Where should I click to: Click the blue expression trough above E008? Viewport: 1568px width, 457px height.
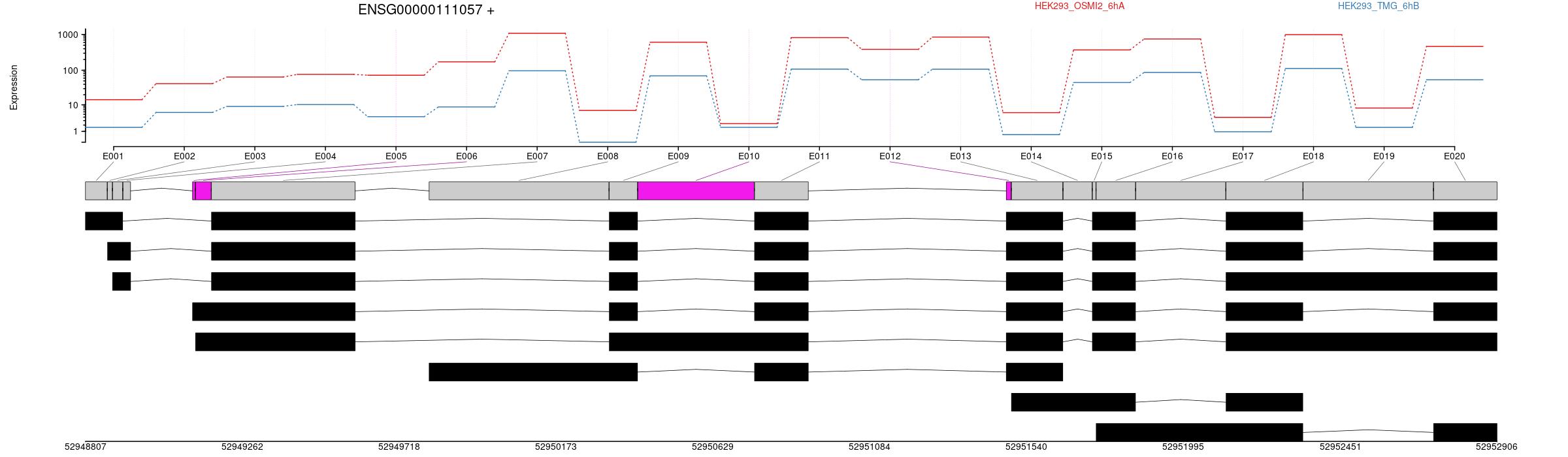(608, 142)
